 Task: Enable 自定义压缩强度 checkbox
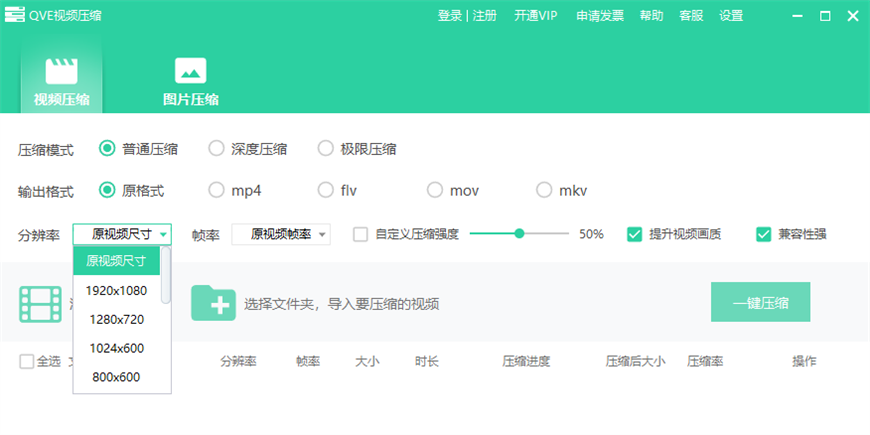click(x=361, y=235)
